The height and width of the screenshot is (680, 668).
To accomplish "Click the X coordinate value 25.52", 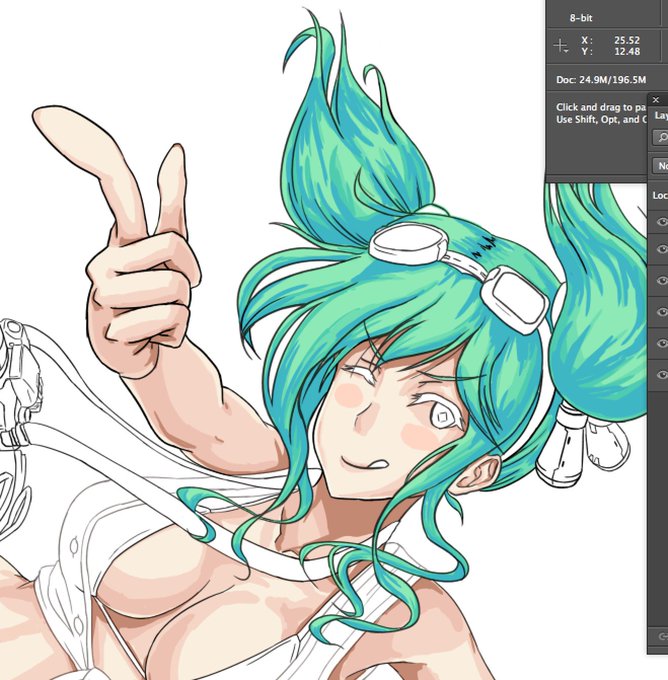I will (x=627, y=40).
